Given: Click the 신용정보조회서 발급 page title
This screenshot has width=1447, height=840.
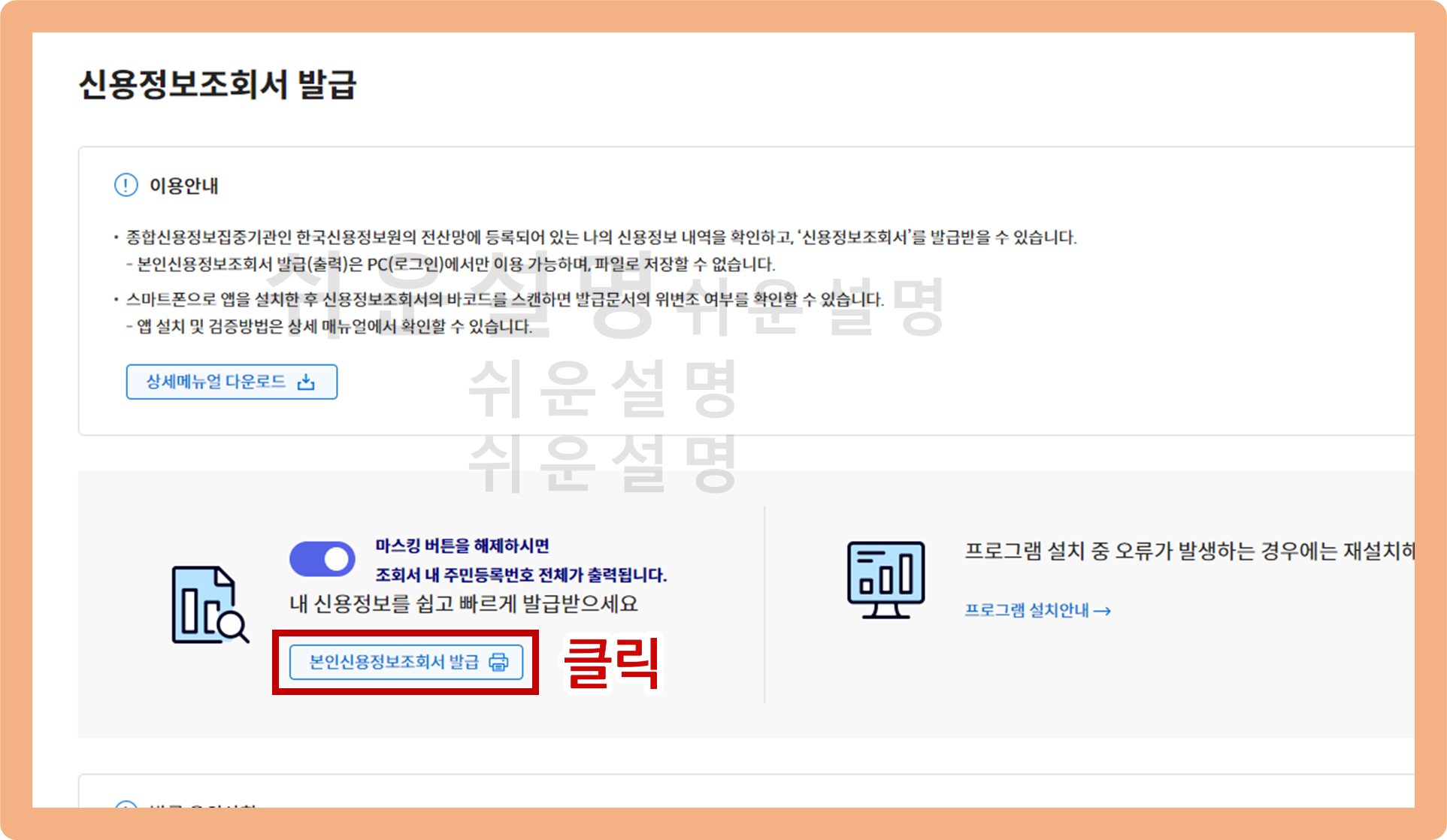Looking at the screenshot, I should (x=218, y=84).
